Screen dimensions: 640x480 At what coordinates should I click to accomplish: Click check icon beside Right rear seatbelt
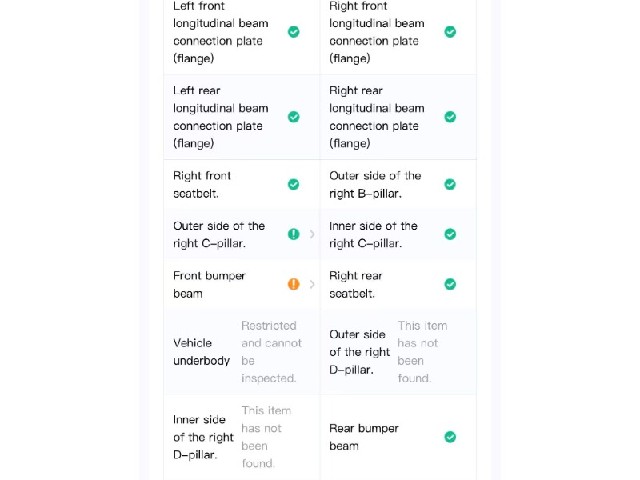tap(450, 284)
